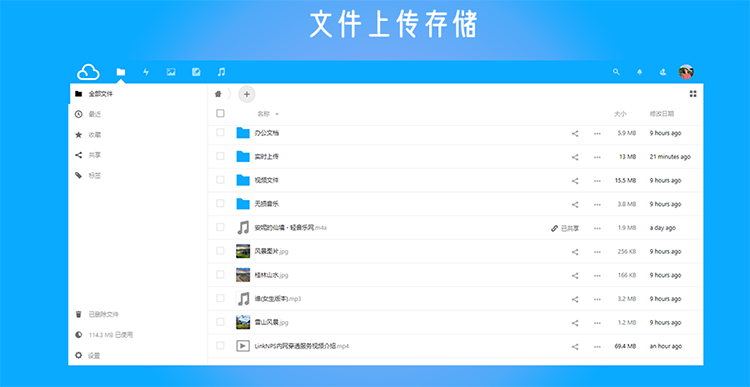Screen dimensions: 750x387
Task: Open the notifications bell icon
Action: click(640, 72)
